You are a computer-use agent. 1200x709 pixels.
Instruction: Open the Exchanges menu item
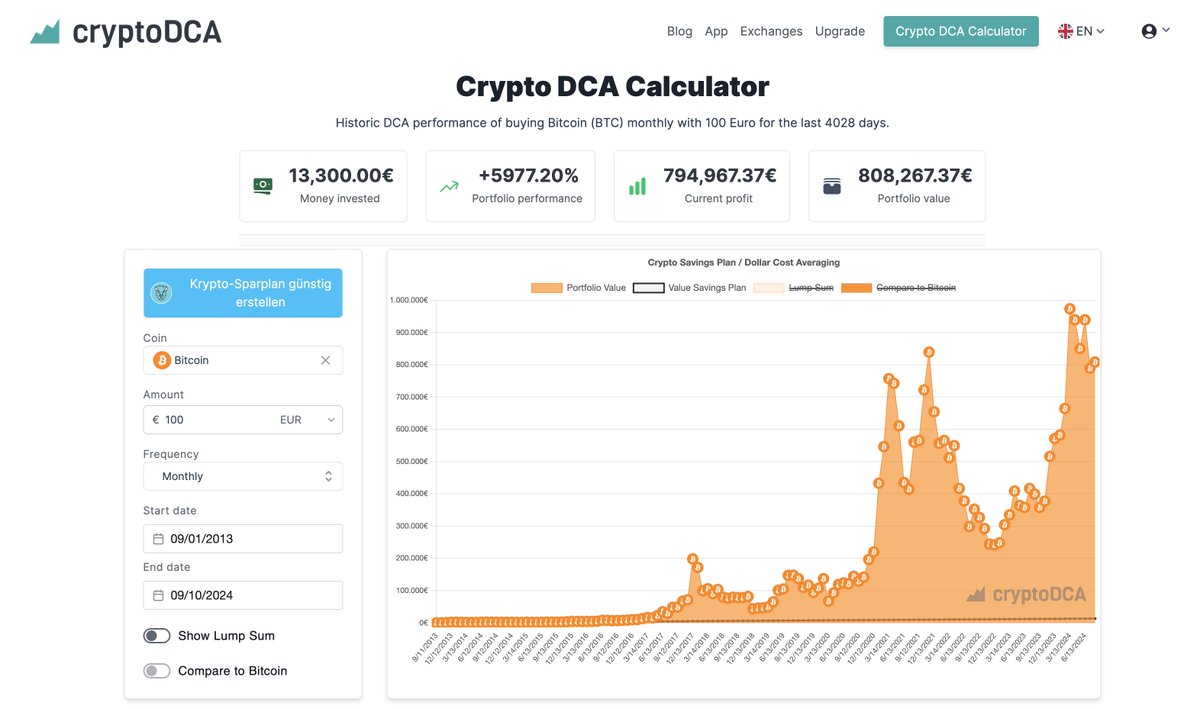tap(771, 31)
